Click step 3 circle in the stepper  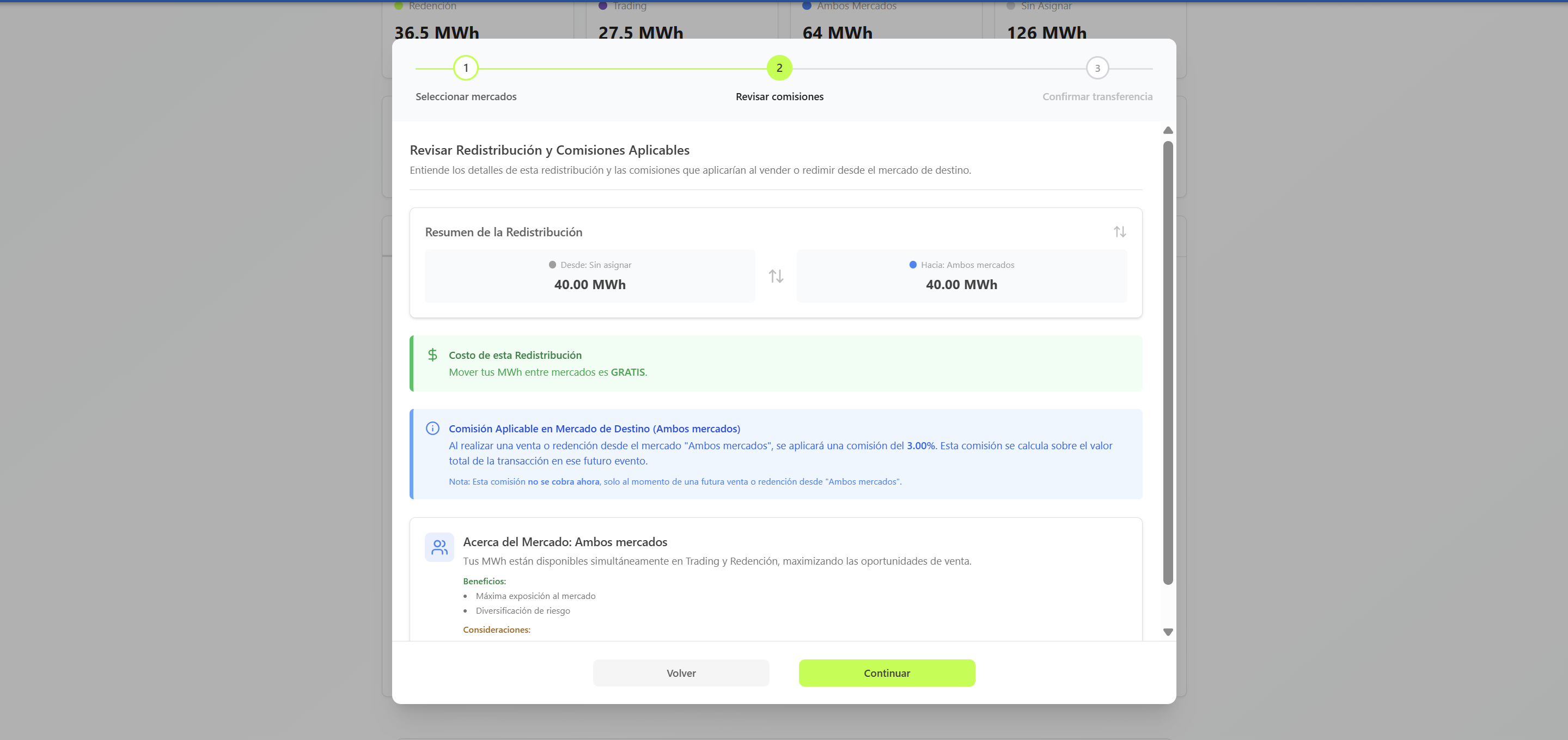1097,68
